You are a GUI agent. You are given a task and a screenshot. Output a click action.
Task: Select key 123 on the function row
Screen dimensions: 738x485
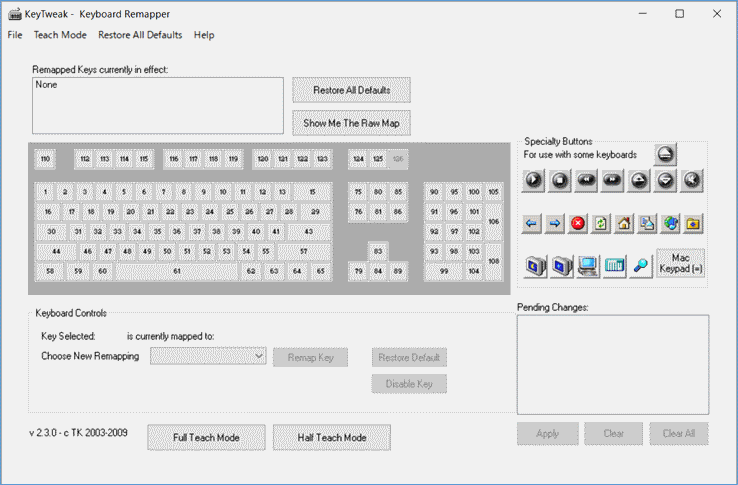tap(322, 159)
